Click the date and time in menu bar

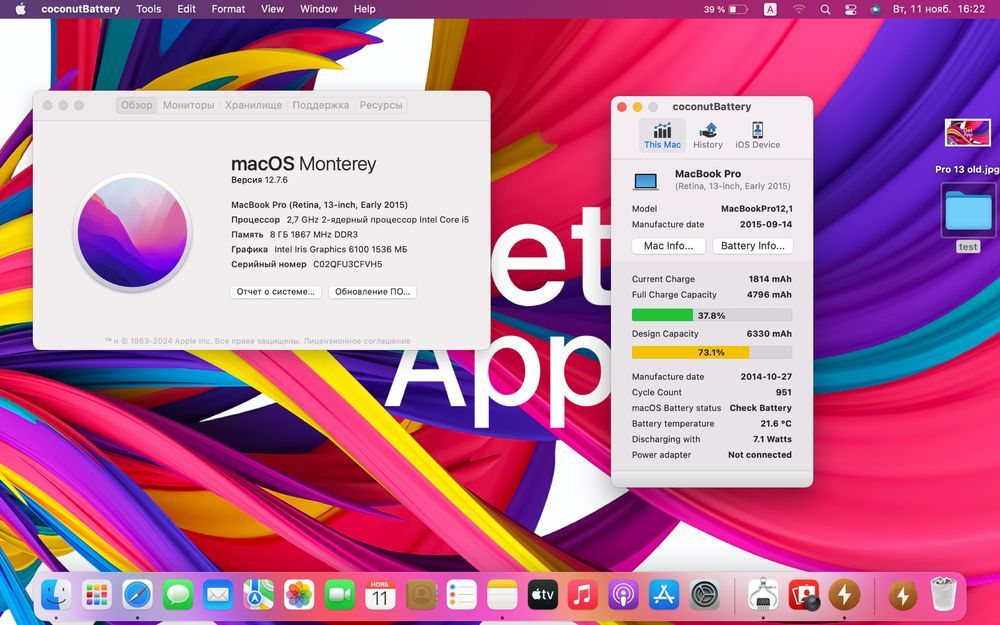pos(939,9)
